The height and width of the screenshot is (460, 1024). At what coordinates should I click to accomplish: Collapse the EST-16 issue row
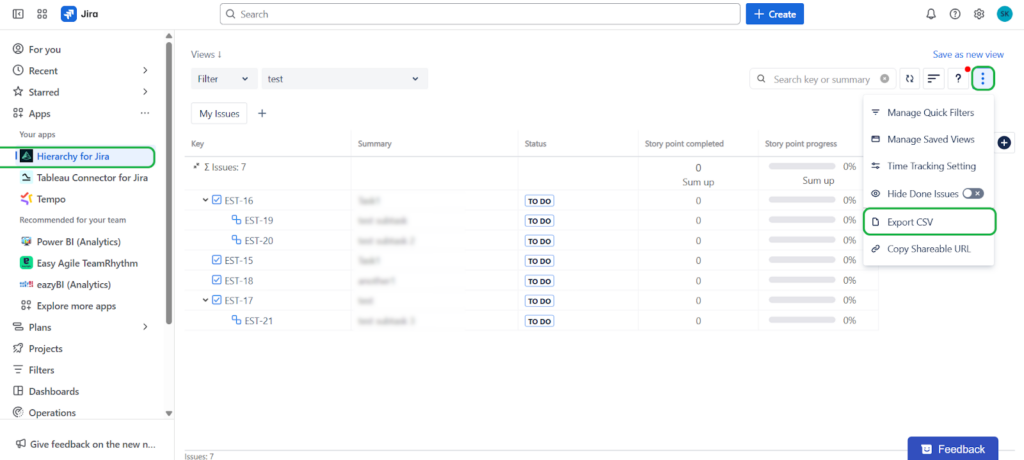pos(206,200)
